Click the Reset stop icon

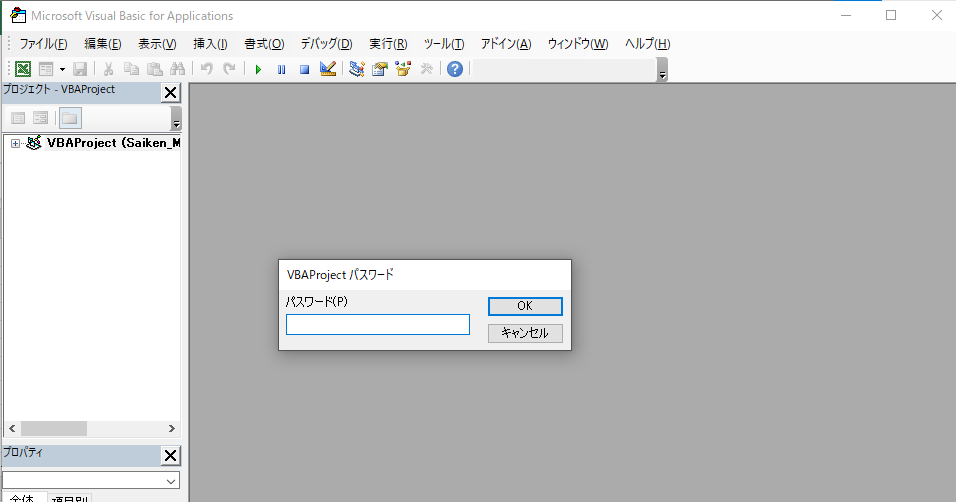coord(304,70)
